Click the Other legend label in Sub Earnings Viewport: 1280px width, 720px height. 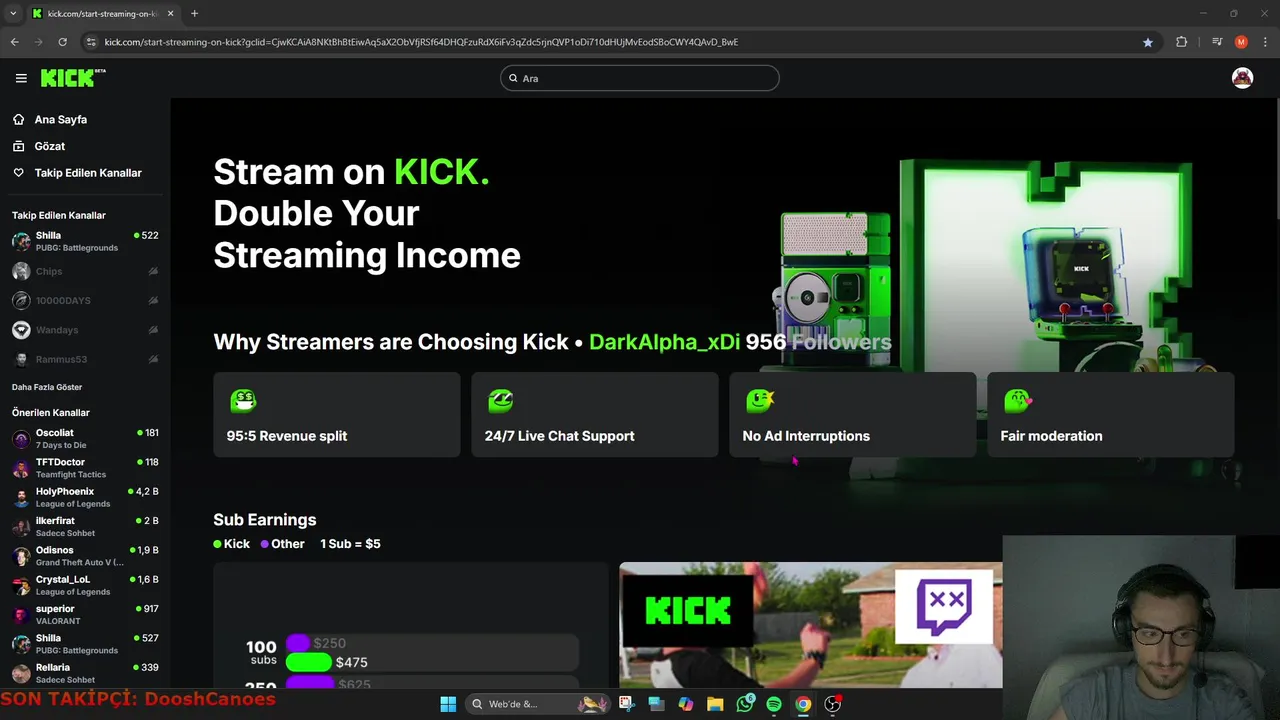click(288, 544)
